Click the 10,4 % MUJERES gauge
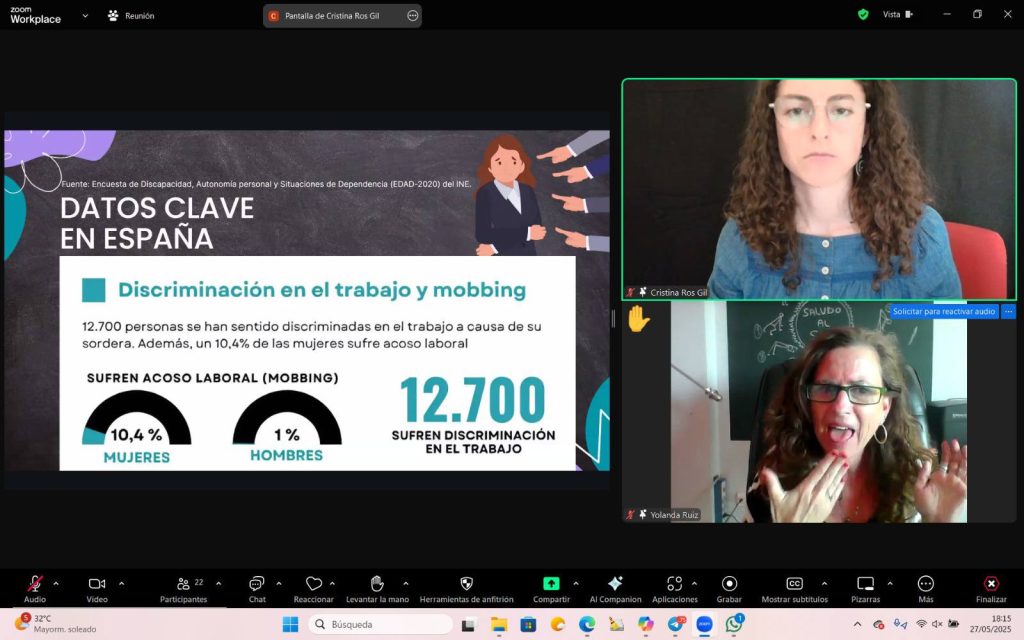 click(x=136, y=427)
